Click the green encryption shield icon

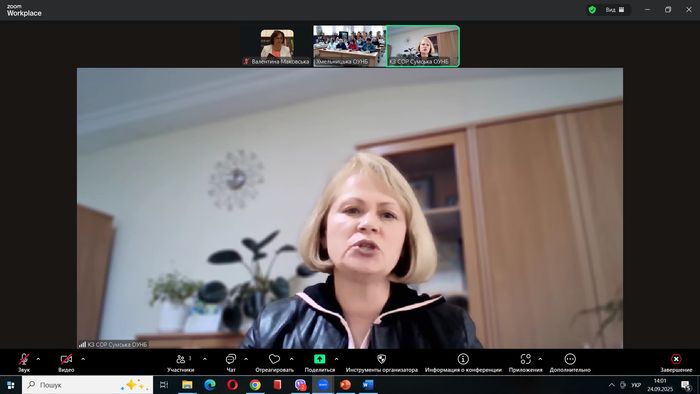pyautogui.click(x=592, y=9)
